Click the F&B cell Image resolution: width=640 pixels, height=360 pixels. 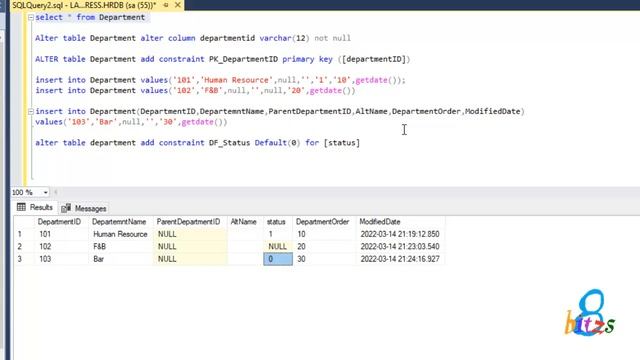pyautogui.click(x=120, y=247)
